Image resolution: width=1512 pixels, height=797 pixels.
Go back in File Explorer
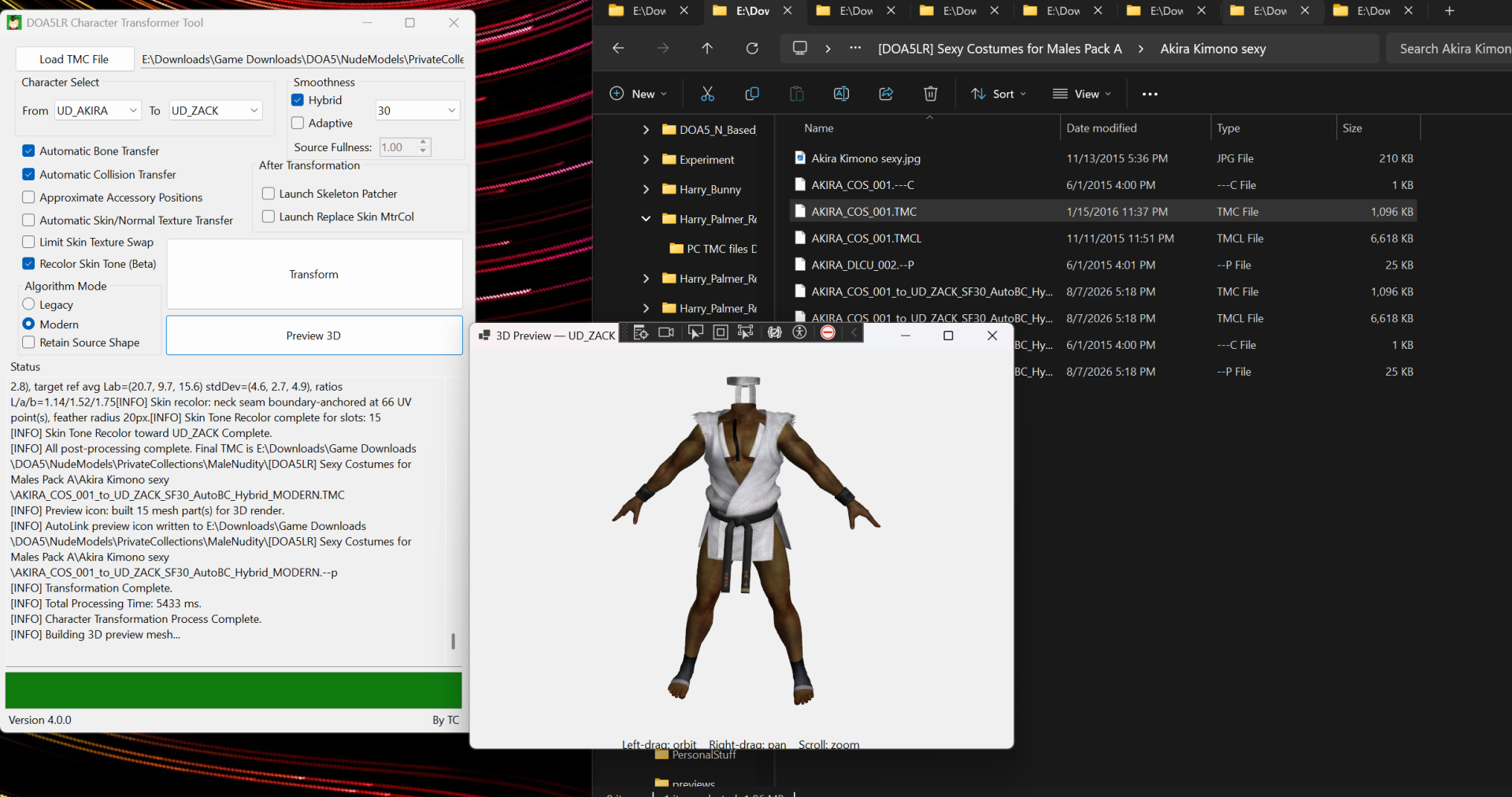tap(618, 48)
